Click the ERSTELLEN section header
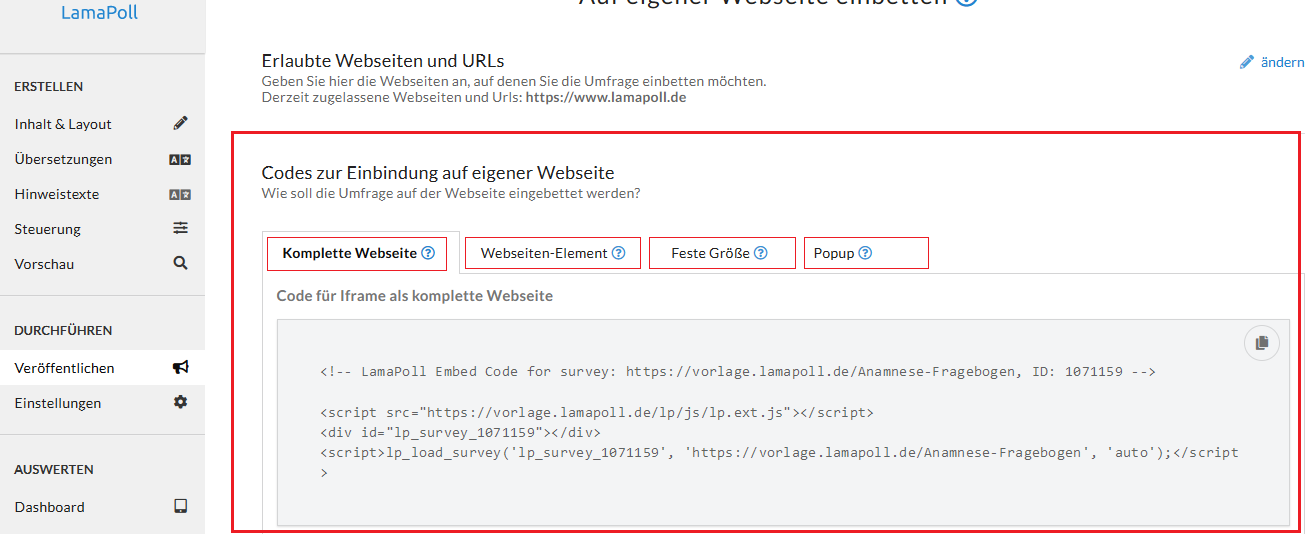Screen dimensions: 1311x534 click(49, 87)
